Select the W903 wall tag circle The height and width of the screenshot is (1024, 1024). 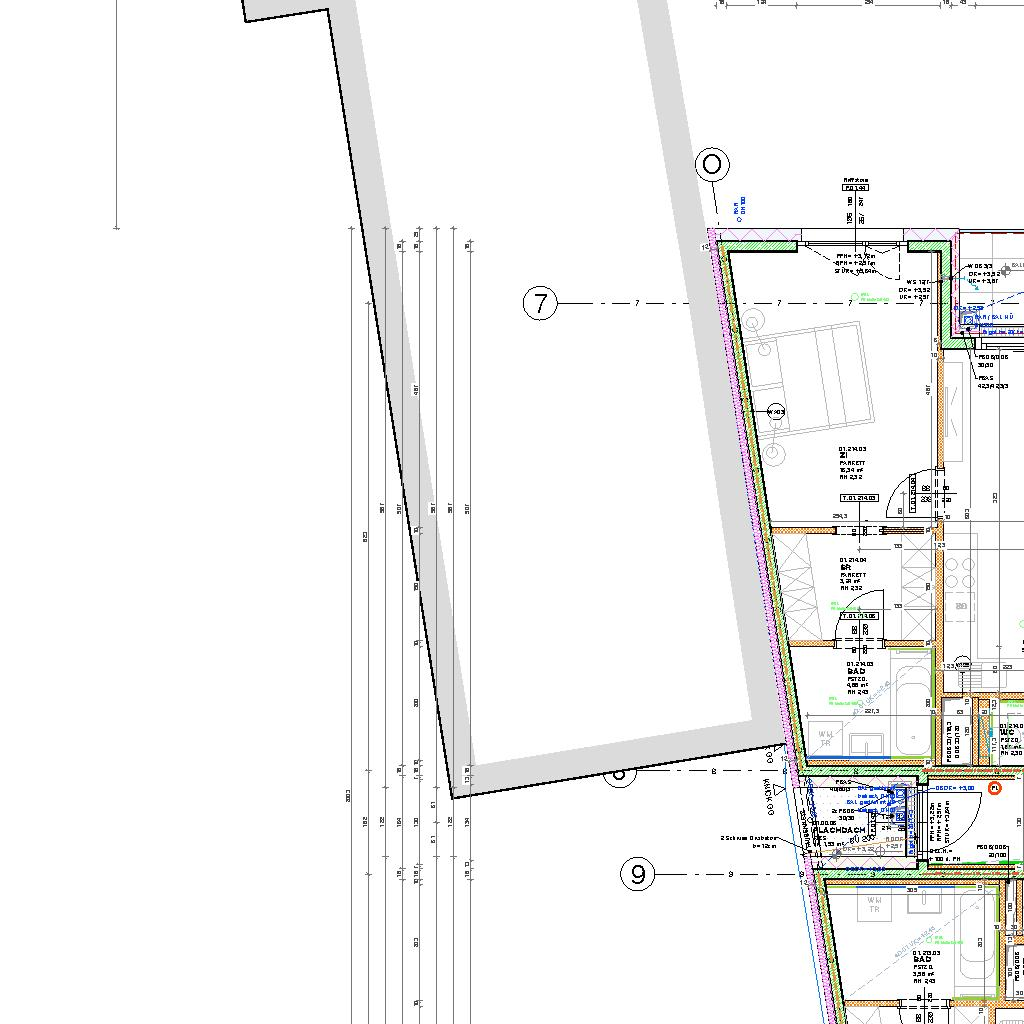pos(775,412)
